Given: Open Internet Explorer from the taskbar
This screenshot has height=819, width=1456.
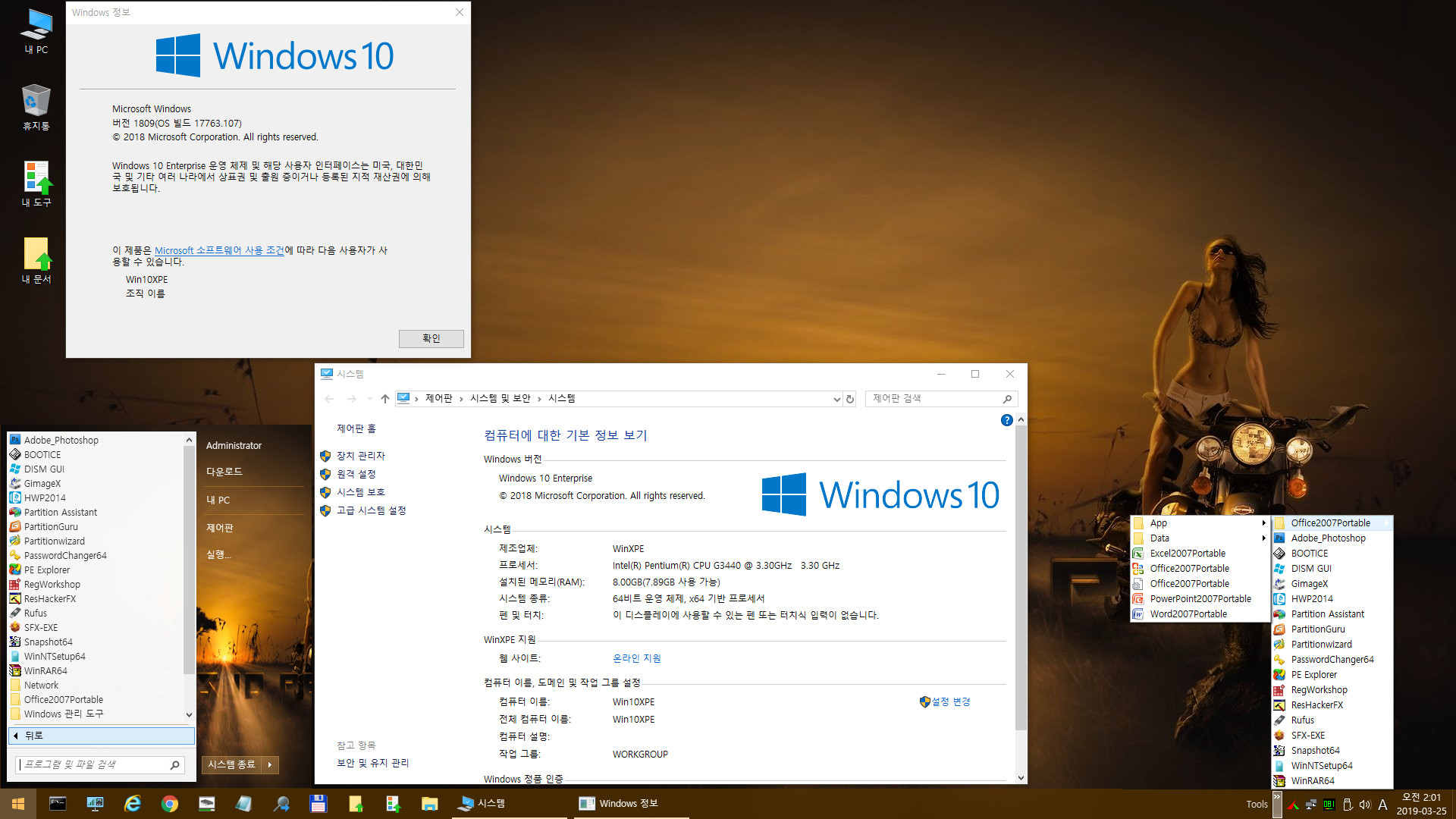Looking at the screenshot, I should (133, 804).
